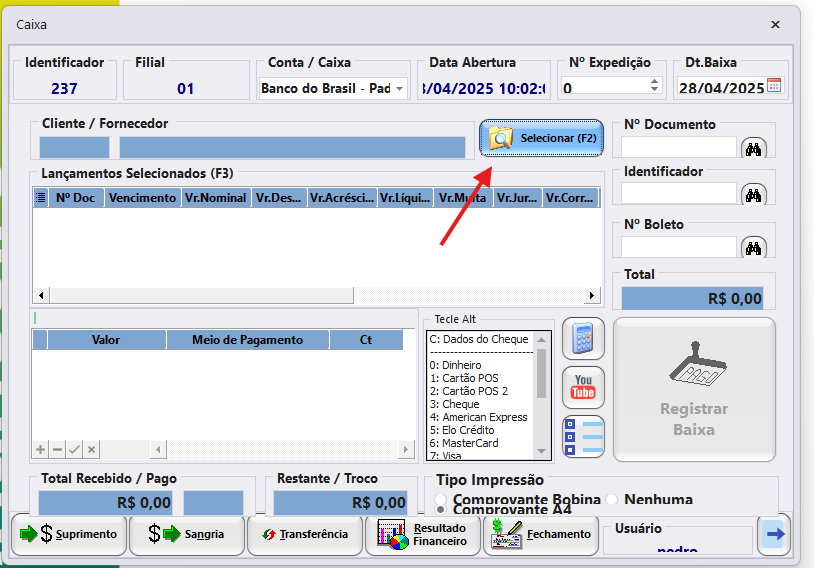Image resolution: width=814 pixels, height=568 pixels.
Task: Search by Nº Documento binoculars icon
Action: point(753,148)
